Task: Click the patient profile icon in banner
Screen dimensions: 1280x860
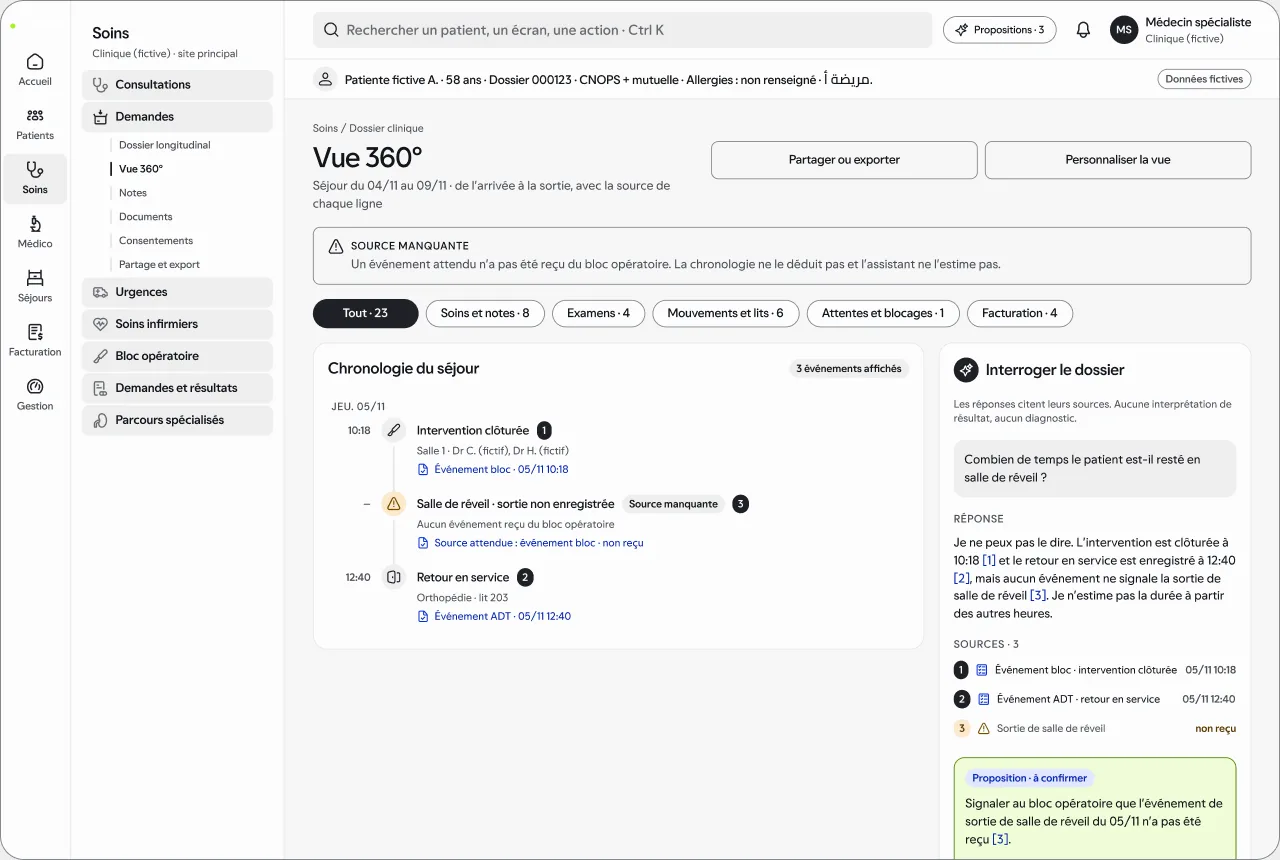Action: [324, 79]
